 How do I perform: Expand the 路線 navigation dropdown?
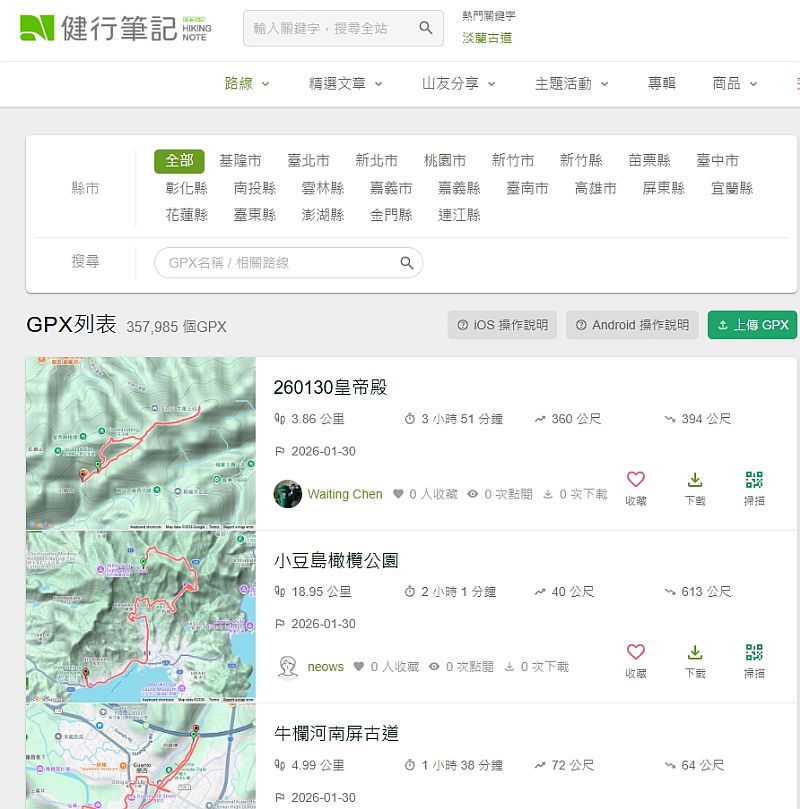coord(247,84)
